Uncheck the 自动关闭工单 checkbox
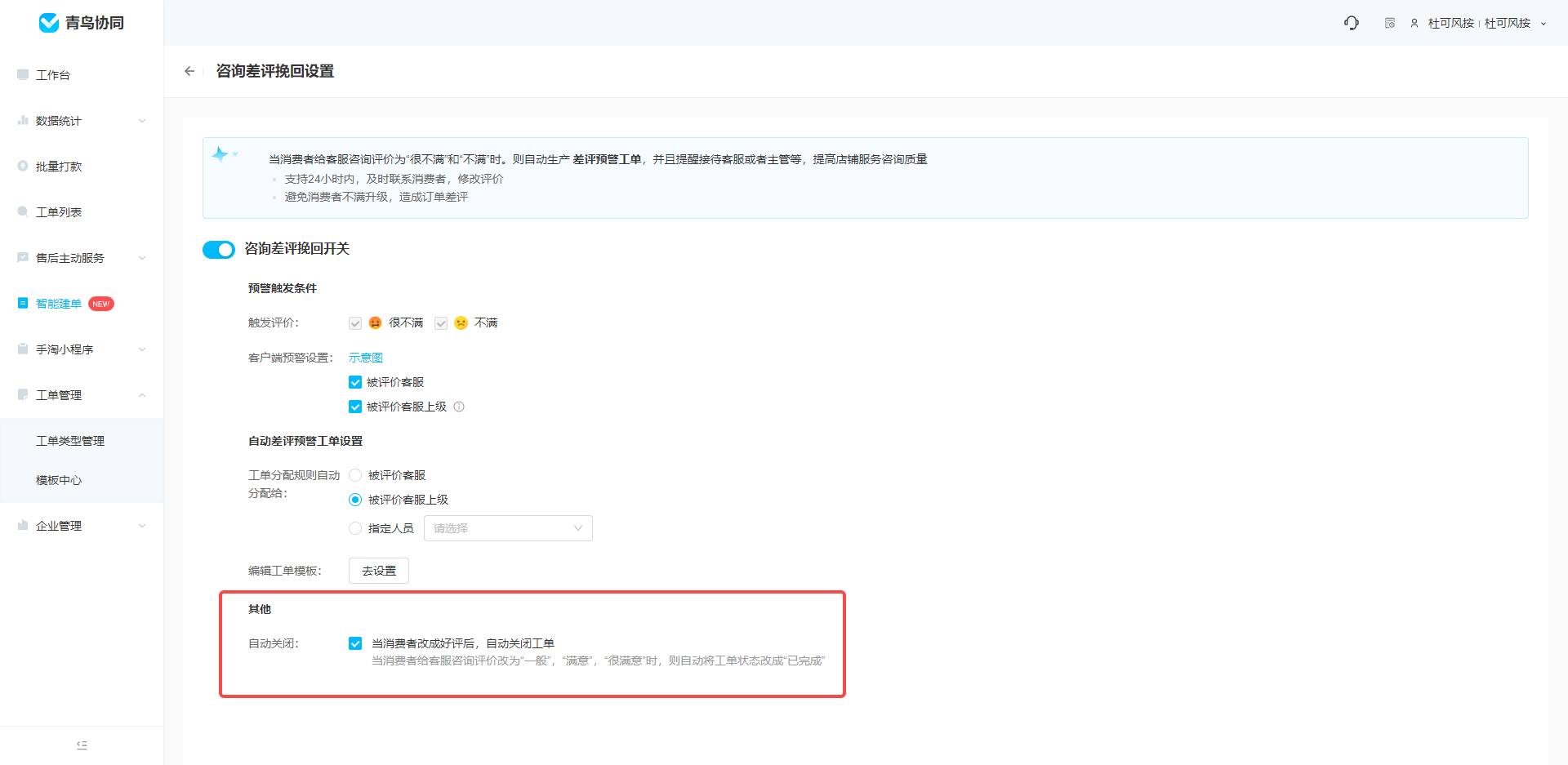This screenshot has width=1568, height=765. click(355, 643)
